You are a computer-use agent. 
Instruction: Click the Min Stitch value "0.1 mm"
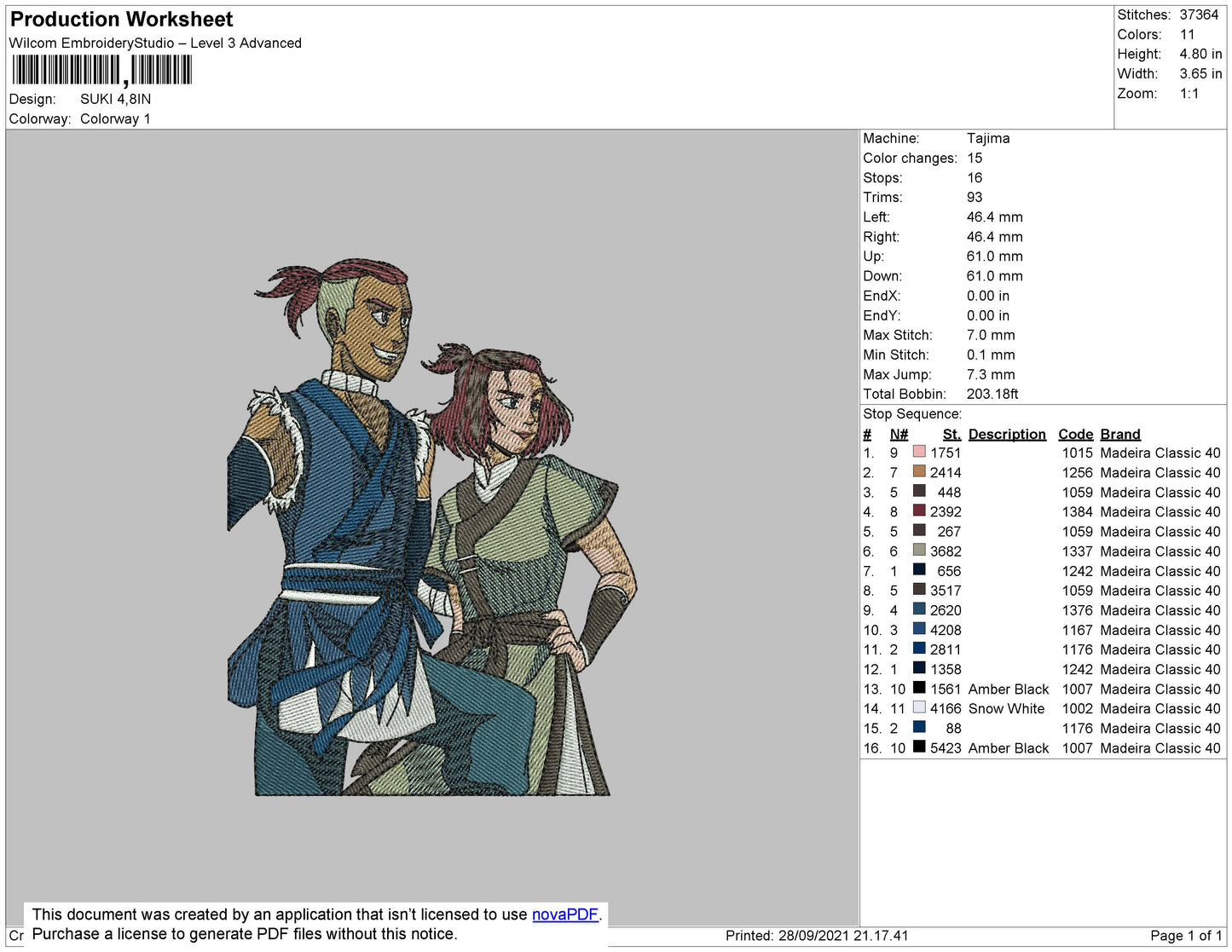coord(991,355)
